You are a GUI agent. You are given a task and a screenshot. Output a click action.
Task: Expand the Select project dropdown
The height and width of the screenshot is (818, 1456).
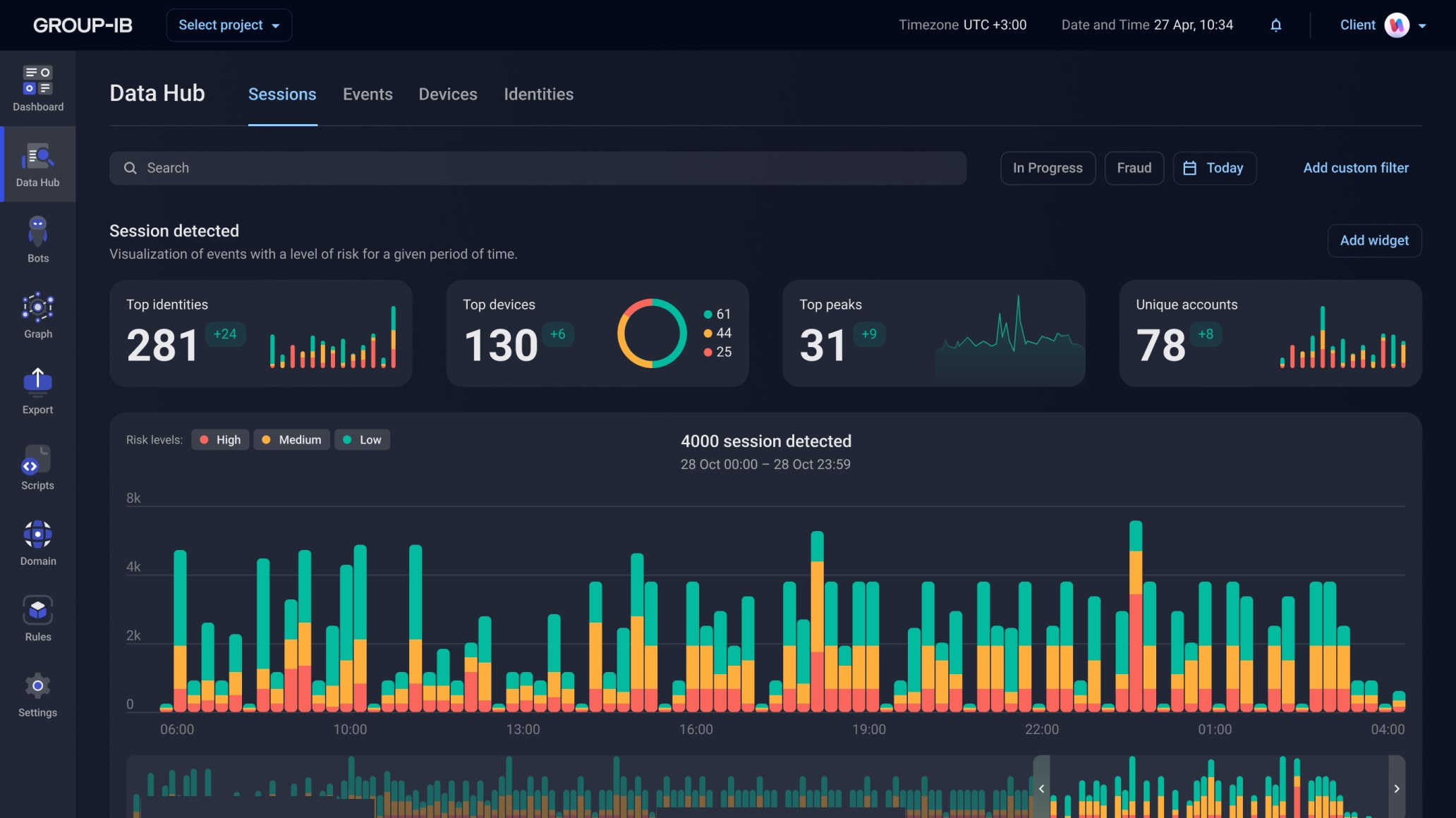(x=229, y=25)
